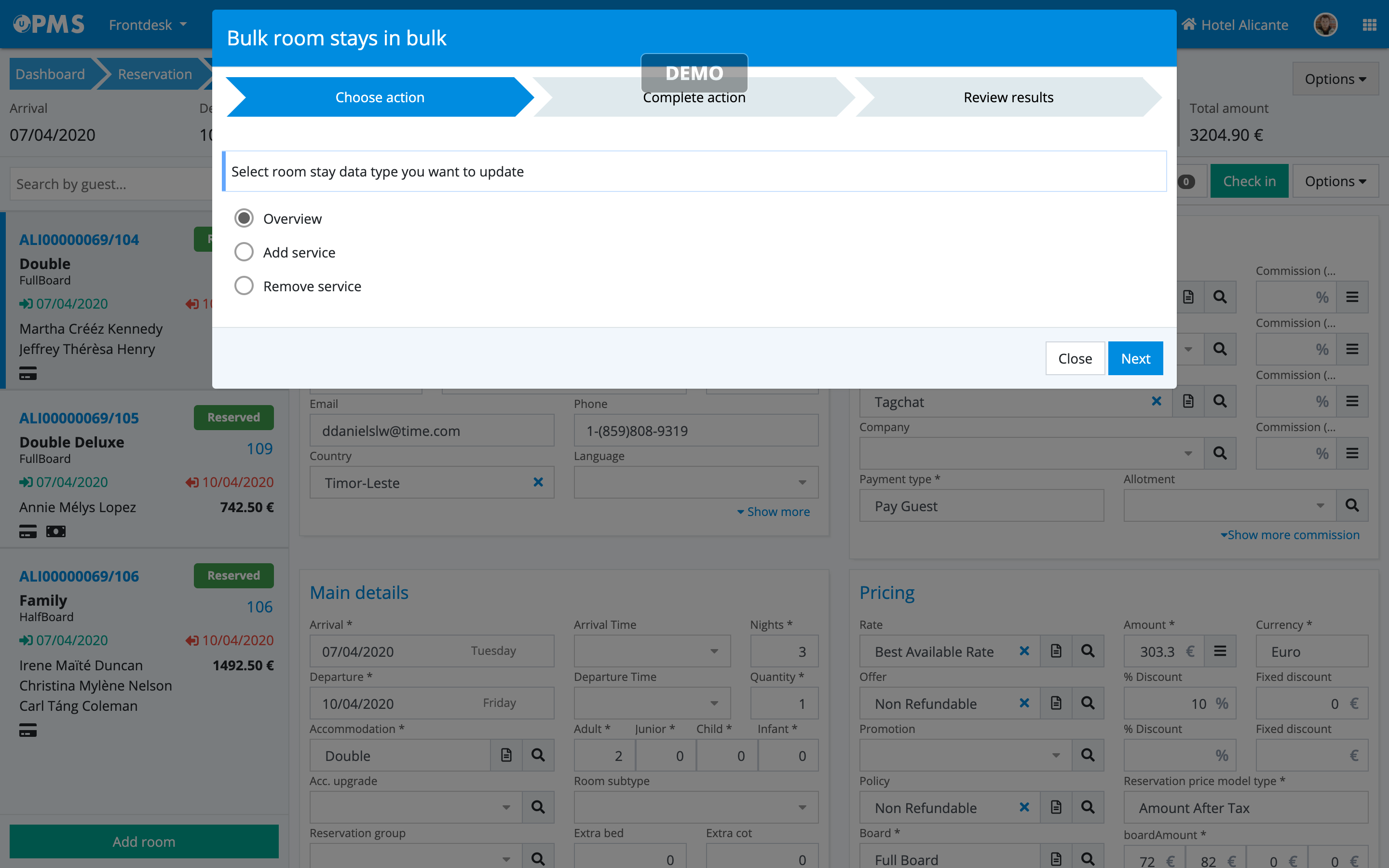The height and width of the screenshot is (868, 1389).
Task: Click Show more commission link
Action: coord(1290,534)
